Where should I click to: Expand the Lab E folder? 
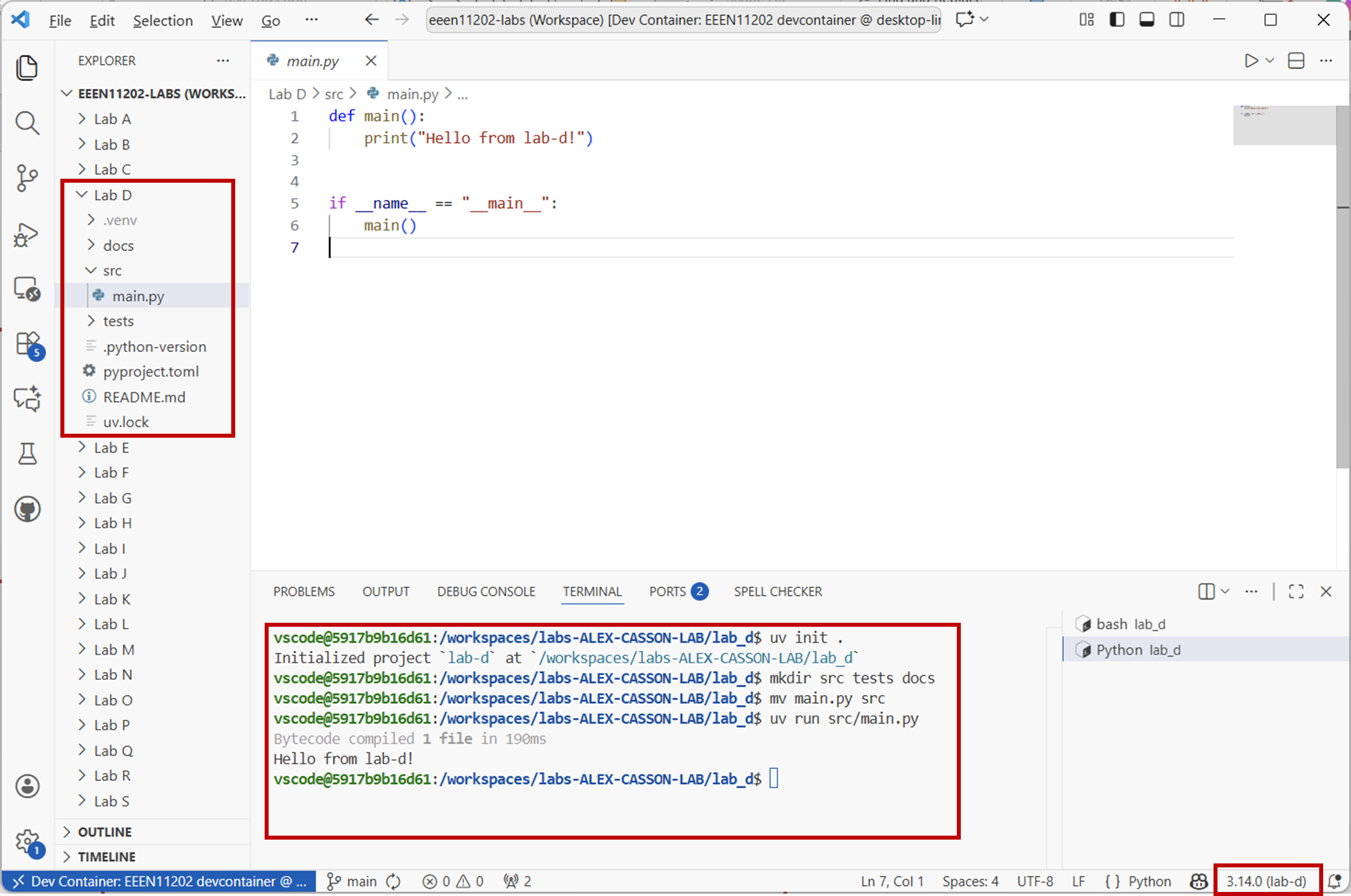pyautogui.click(x=111, y=448)
